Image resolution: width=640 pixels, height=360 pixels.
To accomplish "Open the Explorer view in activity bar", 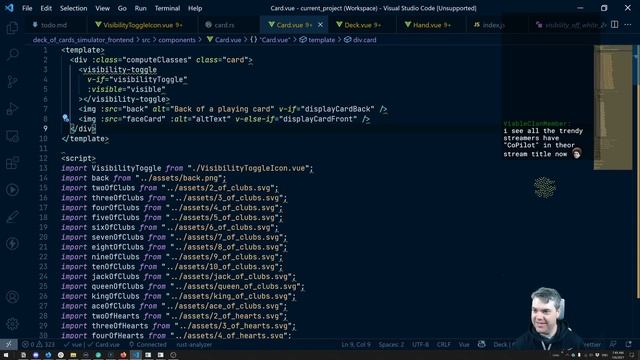I will pyautogui.click(x=12, y=28).
